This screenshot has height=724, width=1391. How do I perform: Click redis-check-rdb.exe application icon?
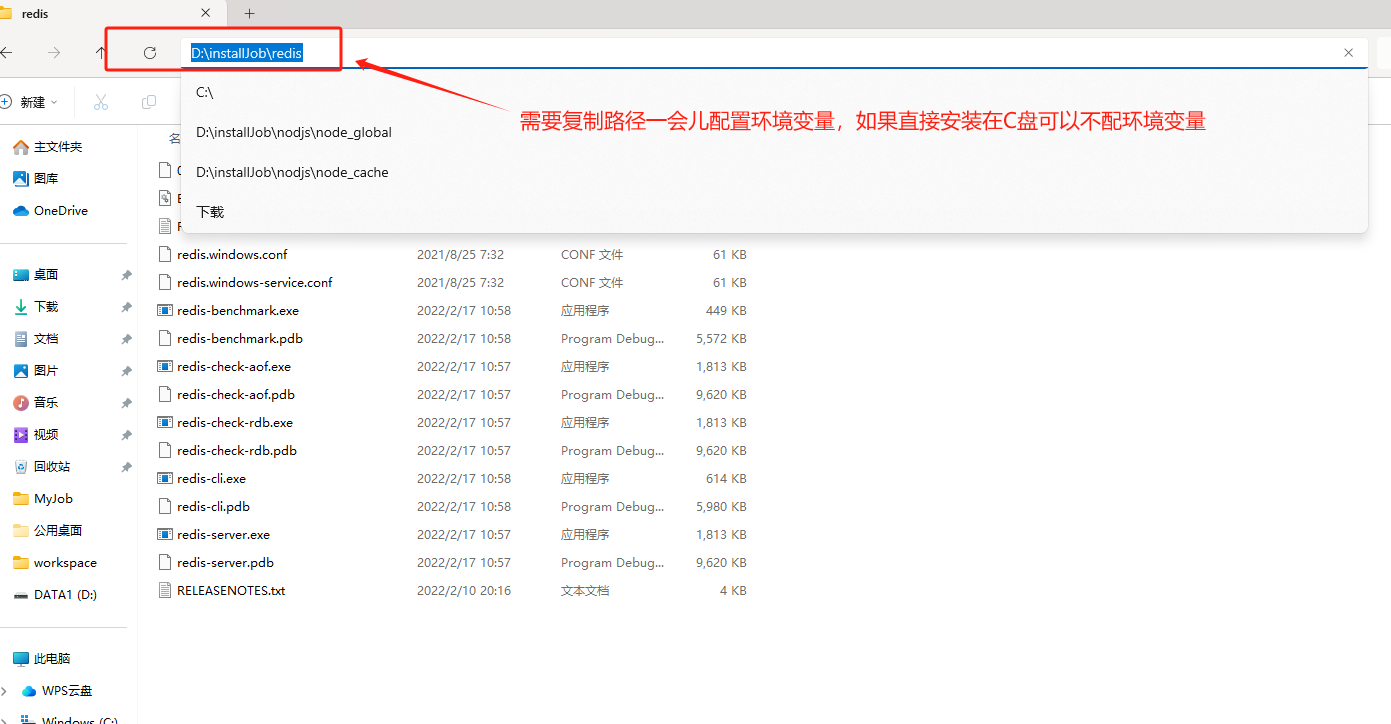165,423
